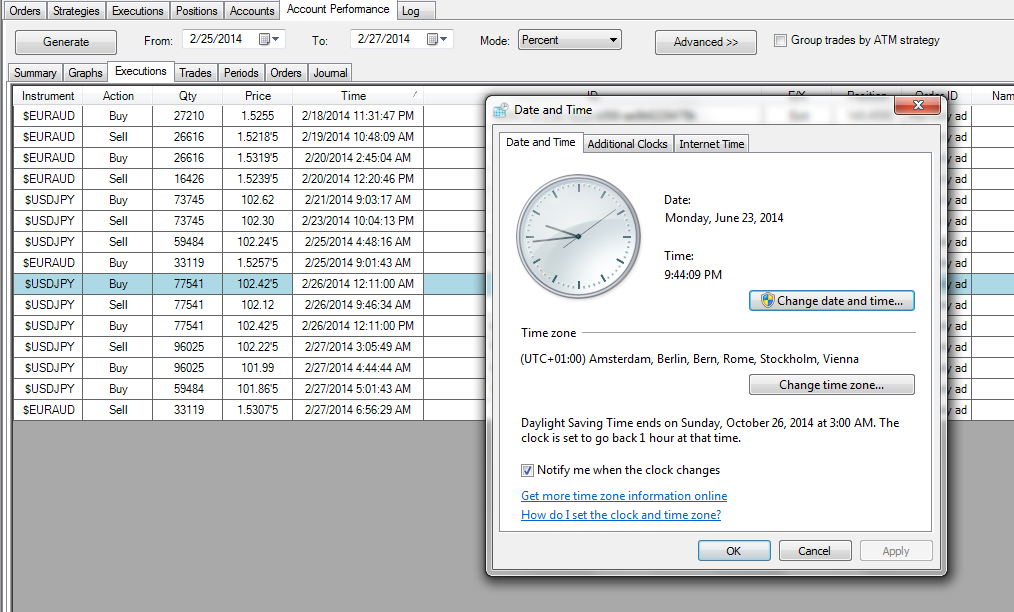1014x612 pixels.
Task: Click time cell 2/26/2014 12:11:00 AM
Action: pos(358,284)
